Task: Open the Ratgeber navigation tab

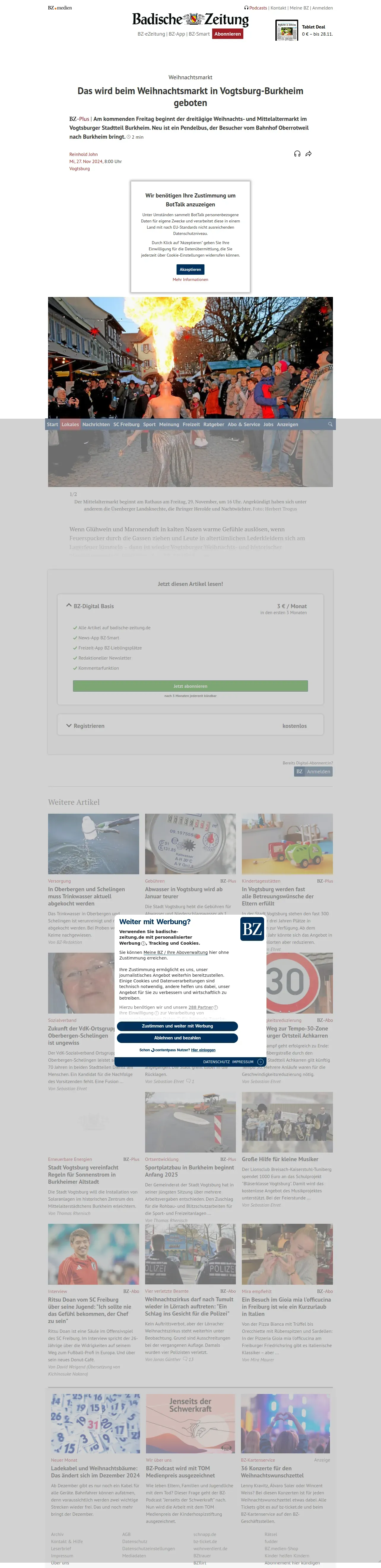Action: (214, 424)
